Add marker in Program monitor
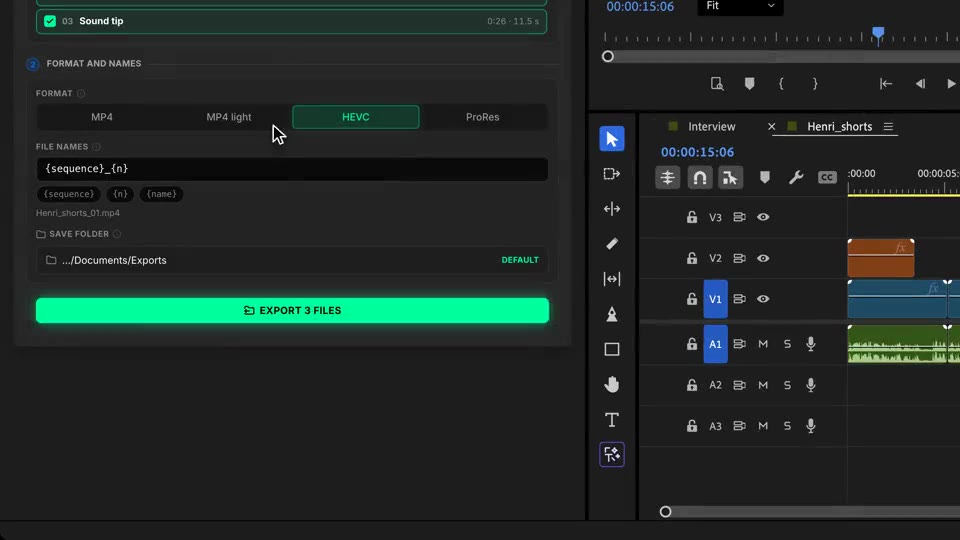This screenshot has height=540, width=960. (x=749, y=84)
